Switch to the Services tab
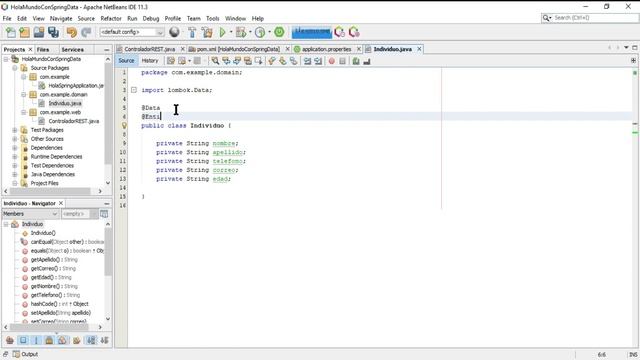The width and height of the screenshot is (640, 360). 73,49
